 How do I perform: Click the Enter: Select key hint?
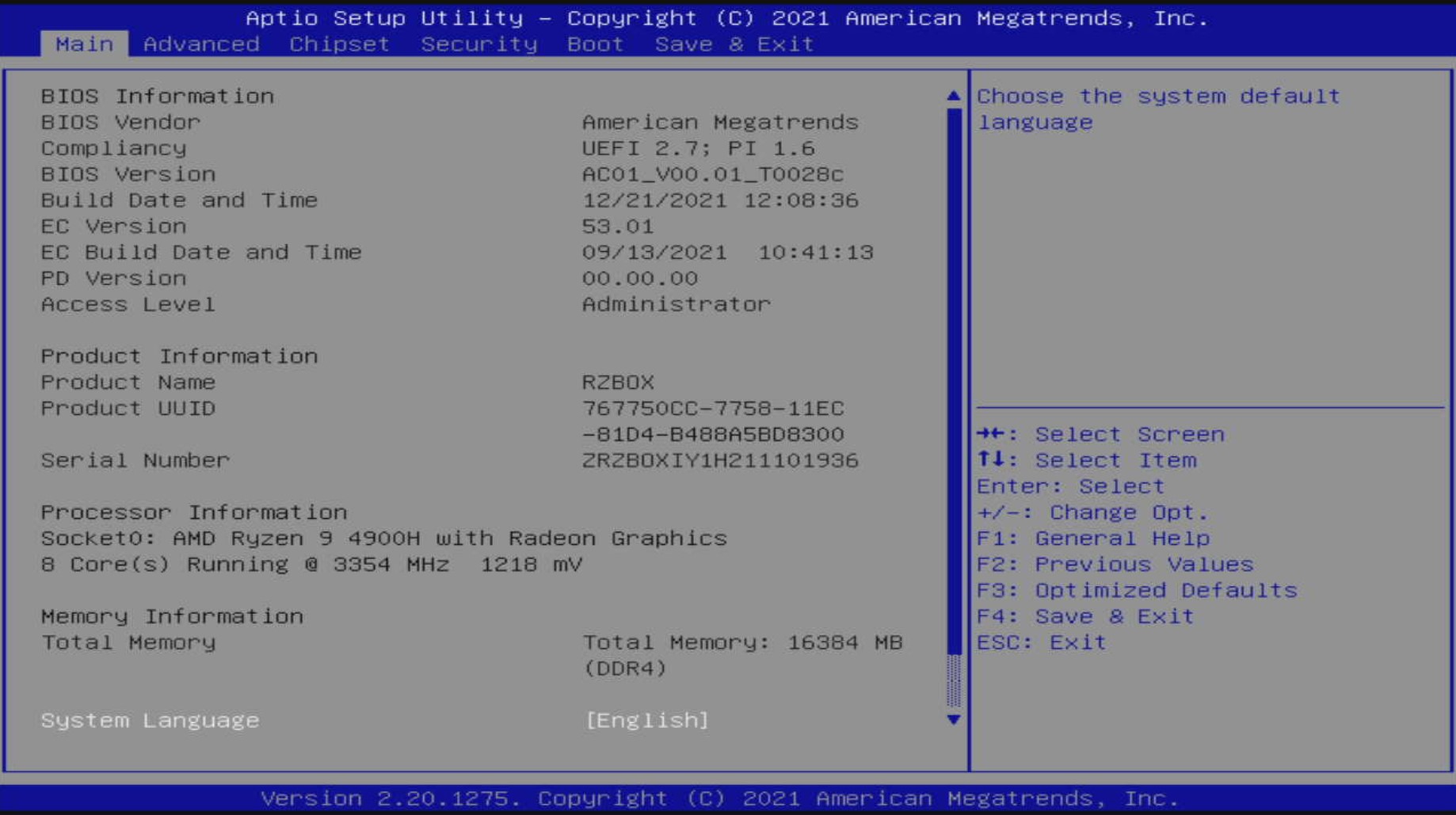pos(1070,487)
